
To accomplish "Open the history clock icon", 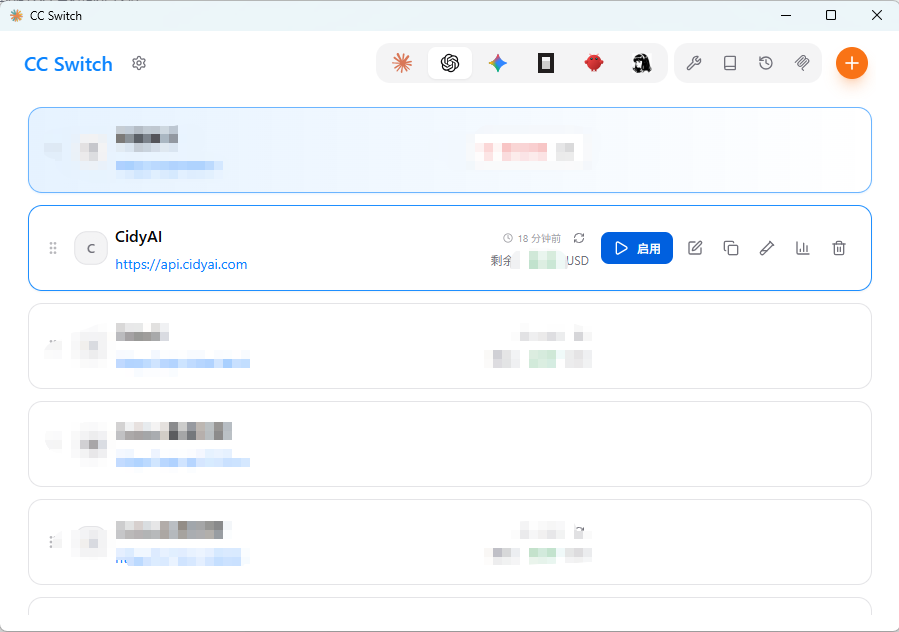I will (x=766, y=63).
